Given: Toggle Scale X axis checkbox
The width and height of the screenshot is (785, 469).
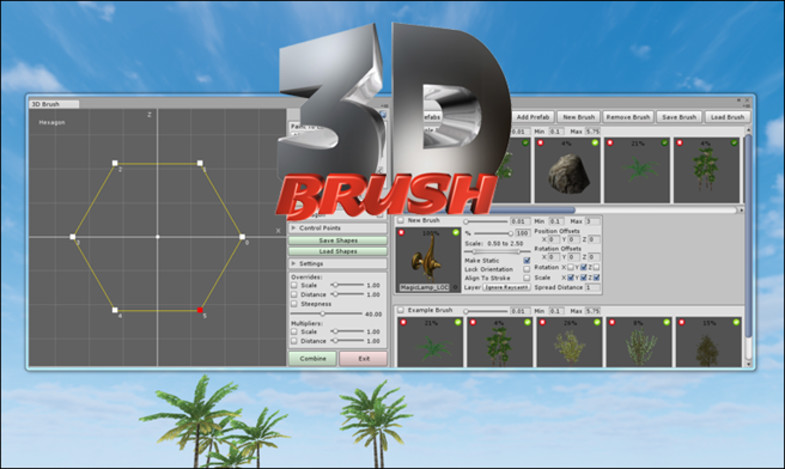Looking at the screenshot, I should [x=570, y=278].
